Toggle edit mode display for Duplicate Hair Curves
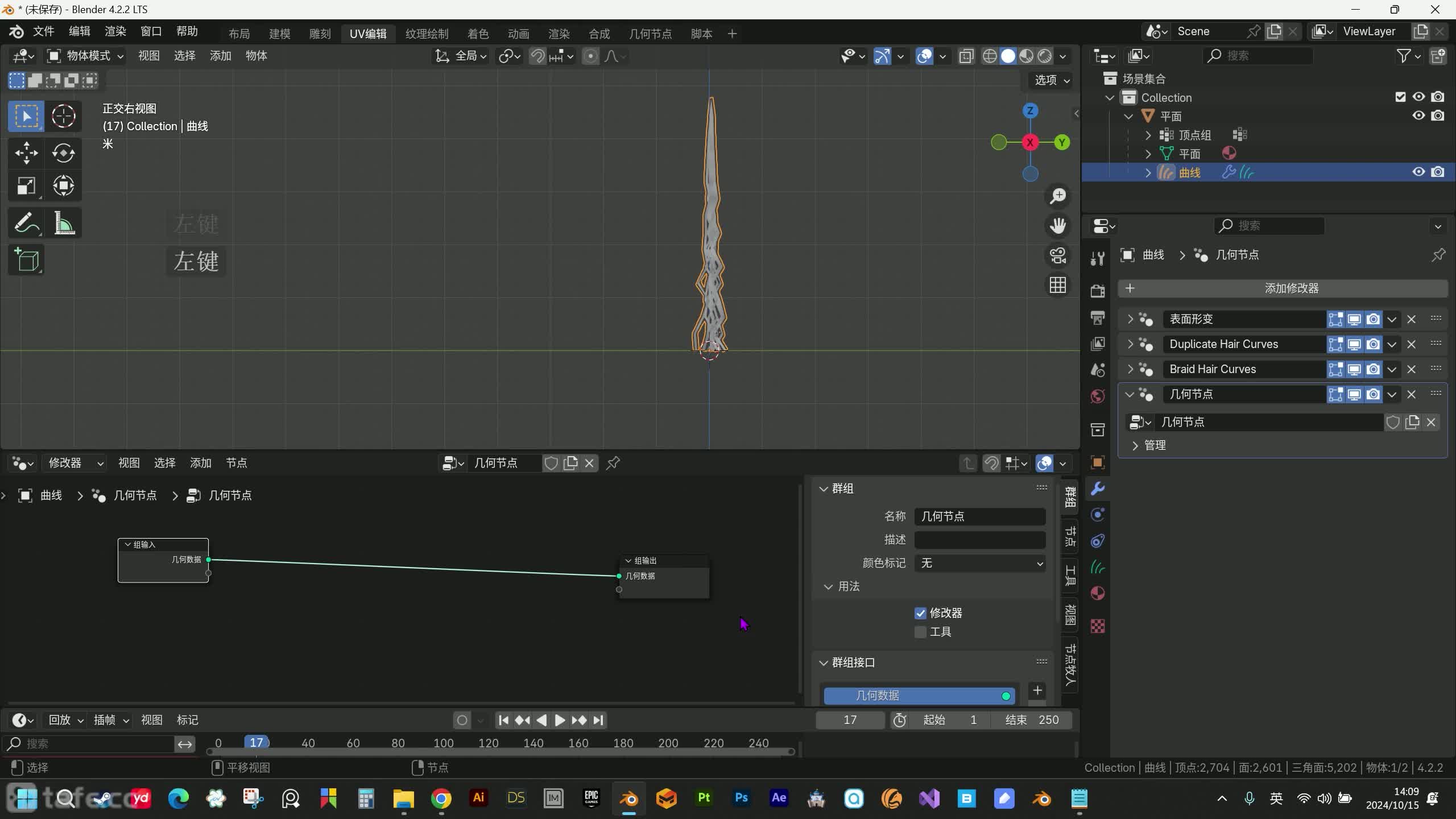The height and width of the screenshot is (819, 1456). (x=1335, y=344)
